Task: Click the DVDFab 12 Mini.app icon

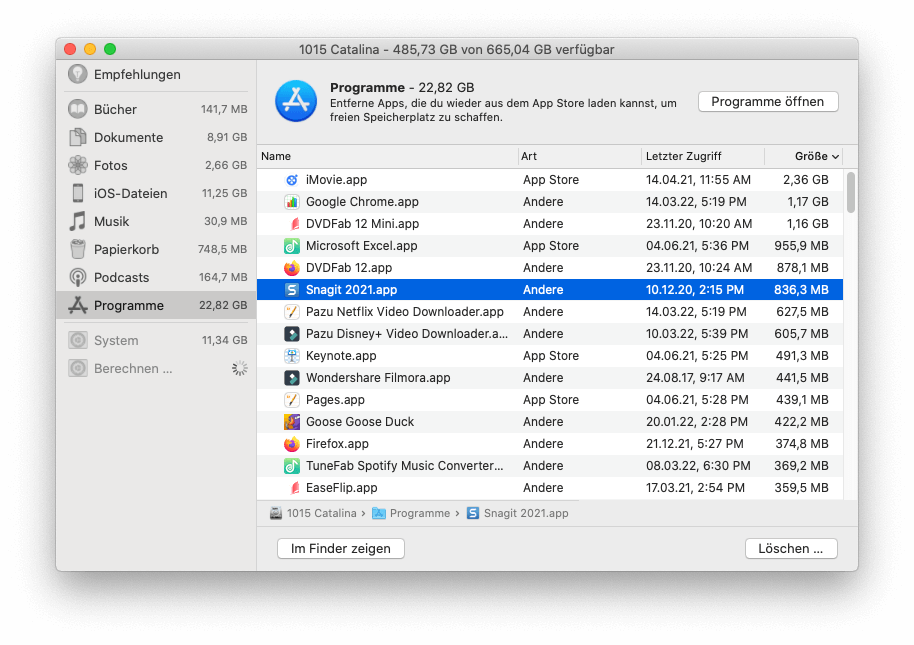Action: 294,224
